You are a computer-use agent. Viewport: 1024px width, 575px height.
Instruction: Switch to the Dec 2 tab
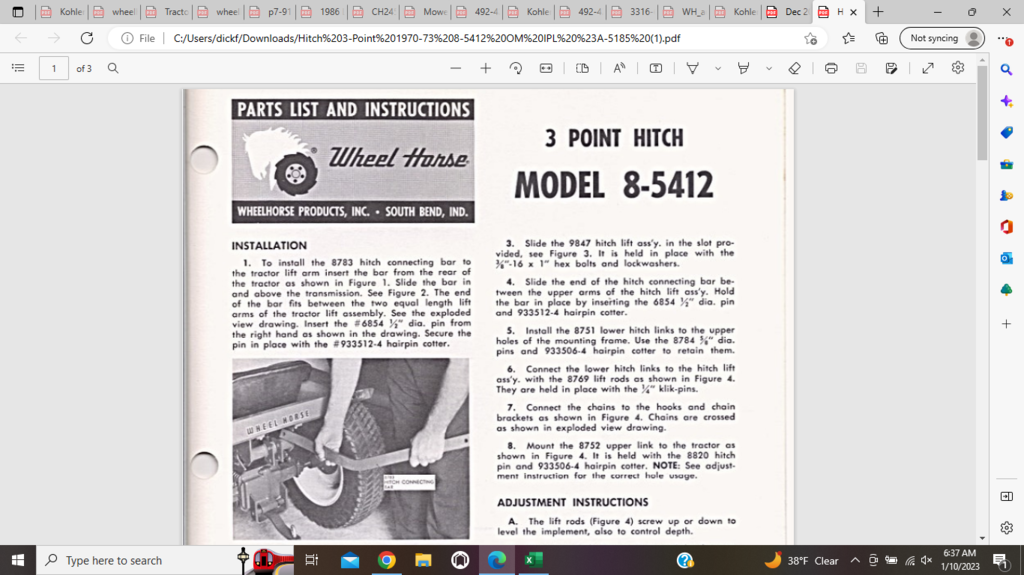point(788,12)
